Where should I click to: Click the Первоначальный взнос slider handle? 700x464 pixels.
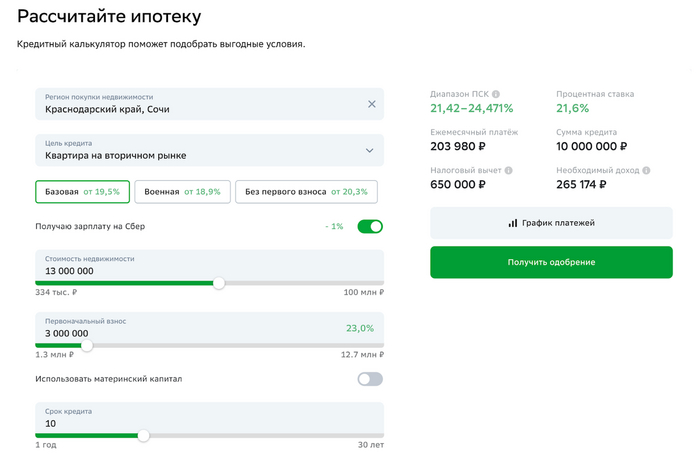click(x=87, y=345)
